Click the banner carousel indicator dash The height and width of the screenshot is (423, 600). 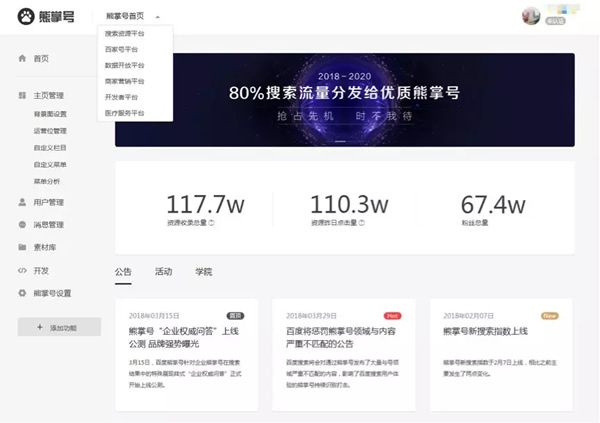coord(340,141)
